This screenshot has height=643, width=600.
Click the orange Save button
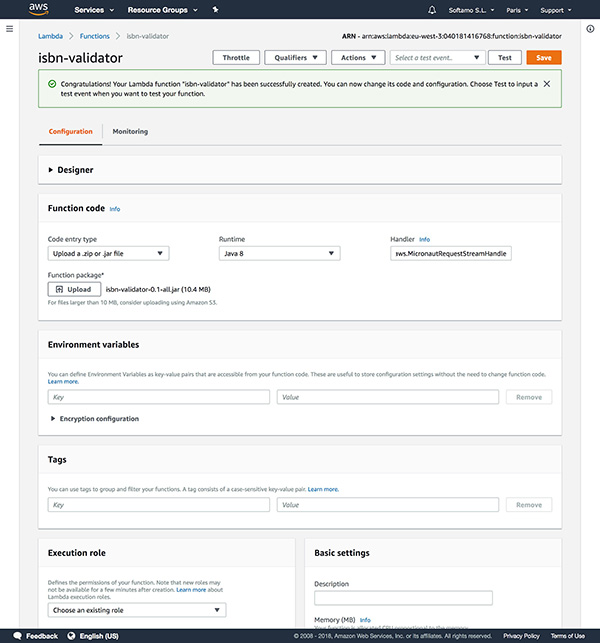(543, 58)
